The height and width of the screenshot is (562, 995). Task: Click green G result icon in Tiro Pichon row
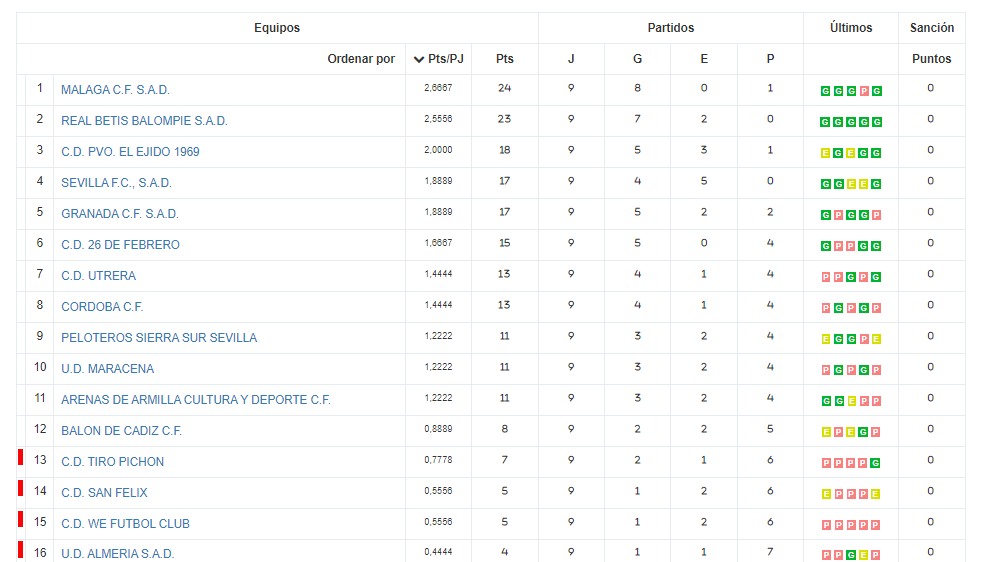[x=876, y=464]
